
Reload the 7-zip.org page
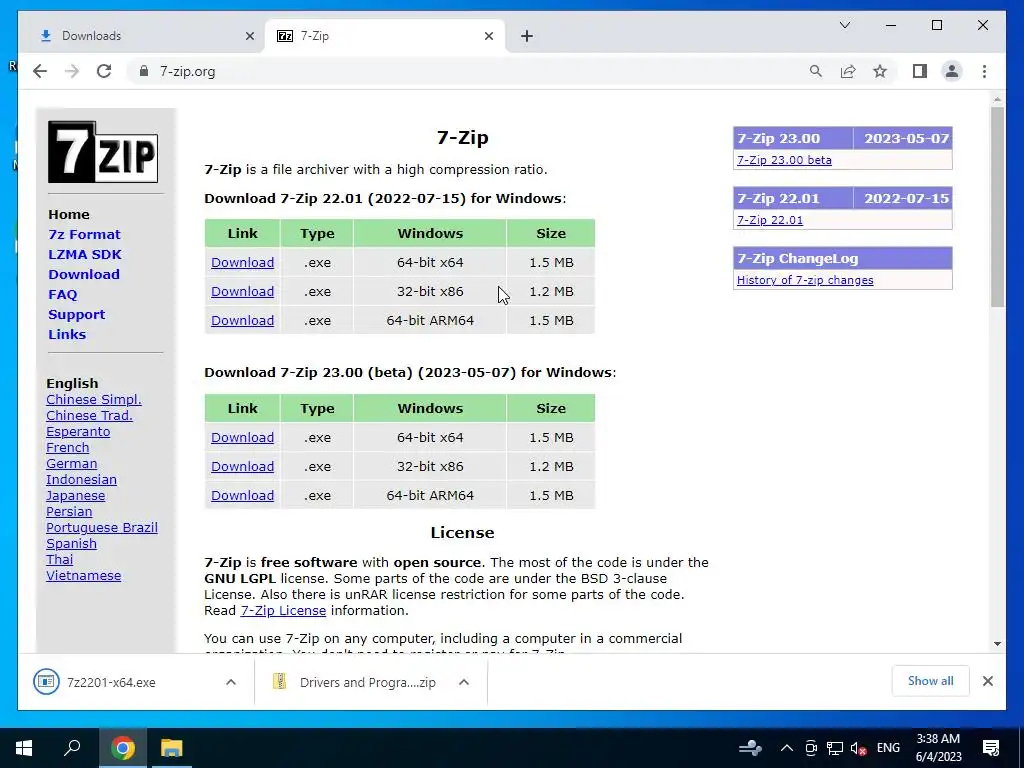[x=104, y=71]
